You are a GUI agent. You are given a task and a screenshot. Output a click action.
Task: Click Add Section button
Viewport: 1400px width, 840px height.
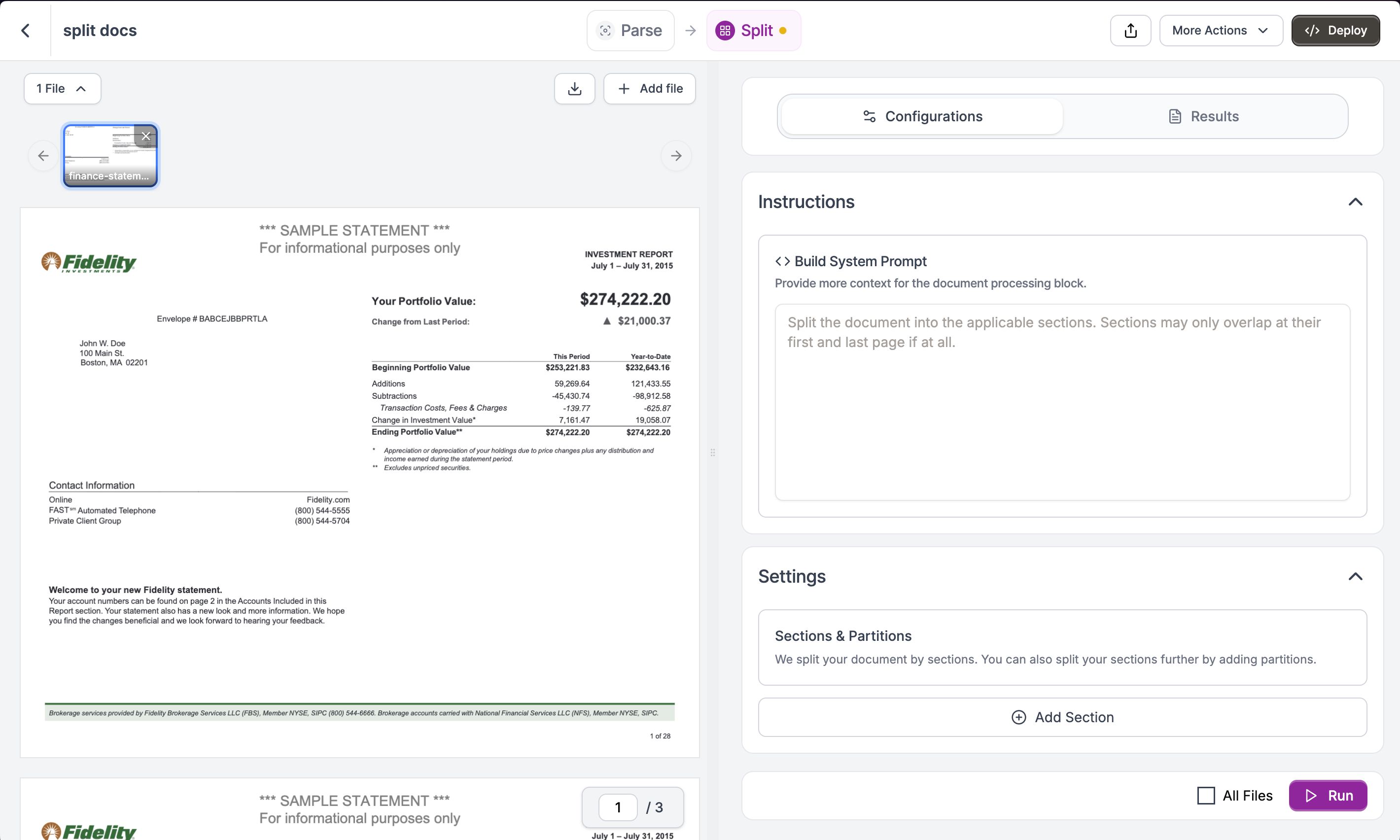1062,717
